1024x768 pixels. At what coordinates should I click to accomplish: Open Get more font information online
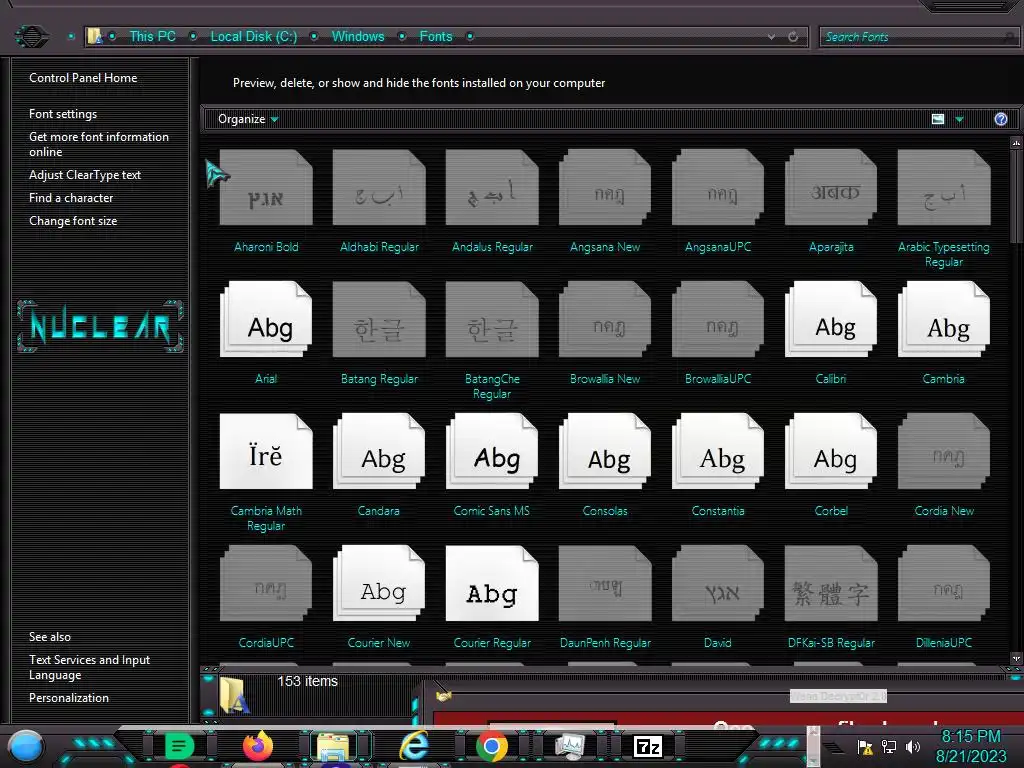point(99,144)
